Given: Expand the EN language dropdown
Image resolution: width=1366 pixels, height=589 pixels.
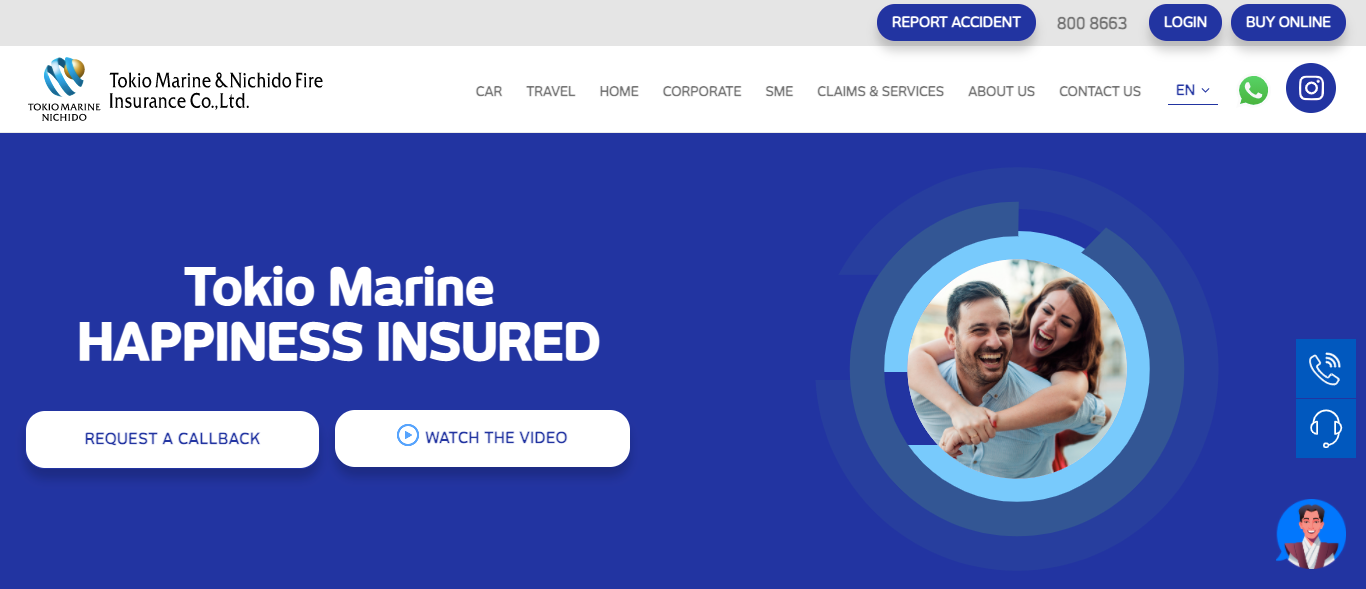Looking at the screenshot, I should [x=1193, y=90].
